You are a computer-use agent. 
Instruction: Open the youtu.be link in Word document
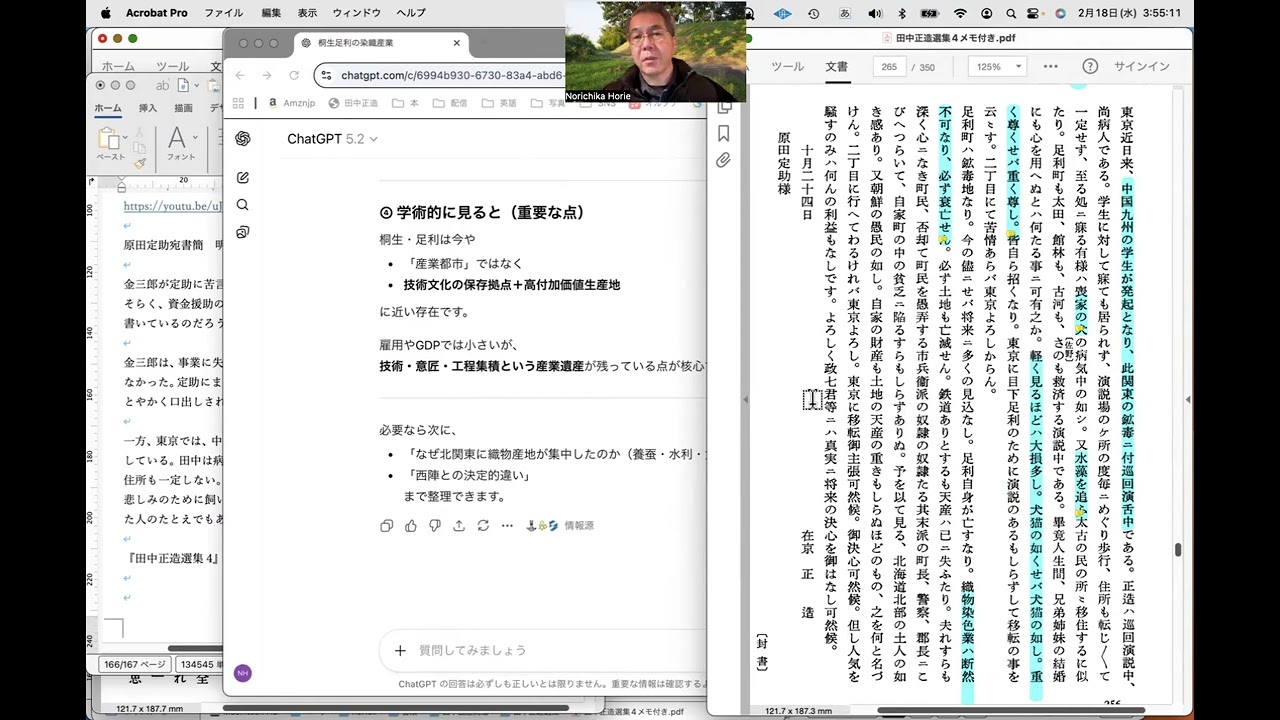coord(172,206)
